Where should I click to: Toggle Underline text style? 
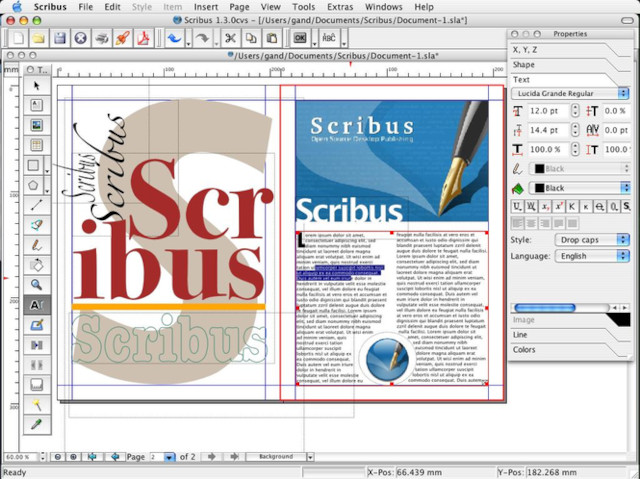(517, 206)
